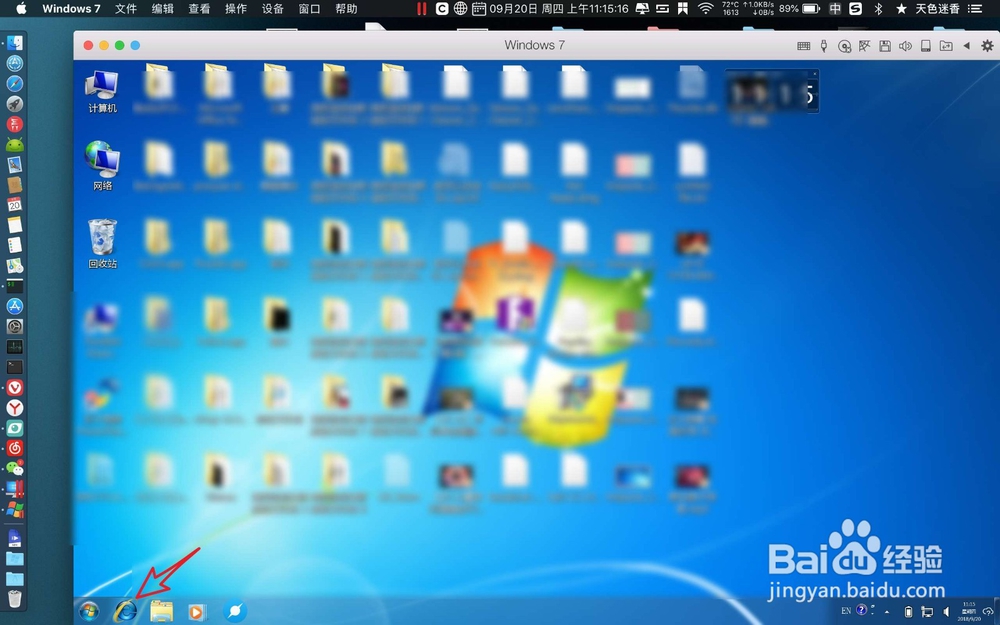Click the volume speaker in Windows tray
The width and height of the screenshot is (1000, 625).
coord(946,612)
